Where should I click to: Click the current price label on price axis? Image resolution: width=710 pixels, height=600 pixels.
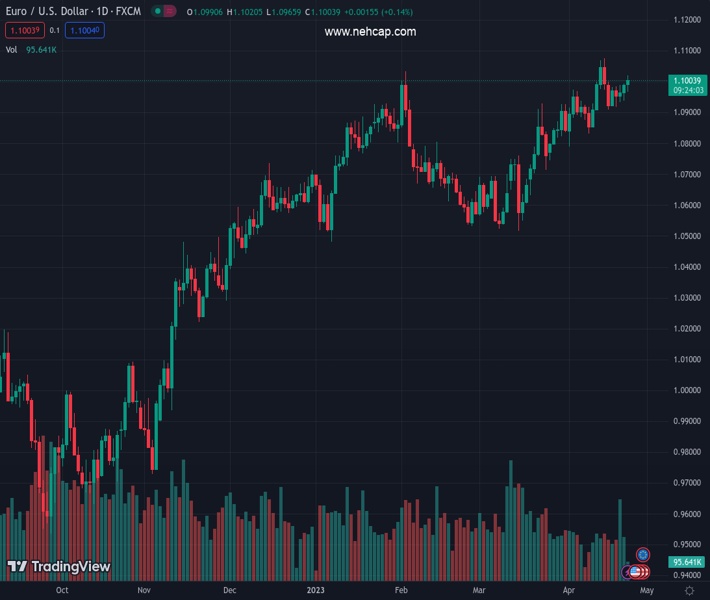pyautogui.click(x=686, y=80)
